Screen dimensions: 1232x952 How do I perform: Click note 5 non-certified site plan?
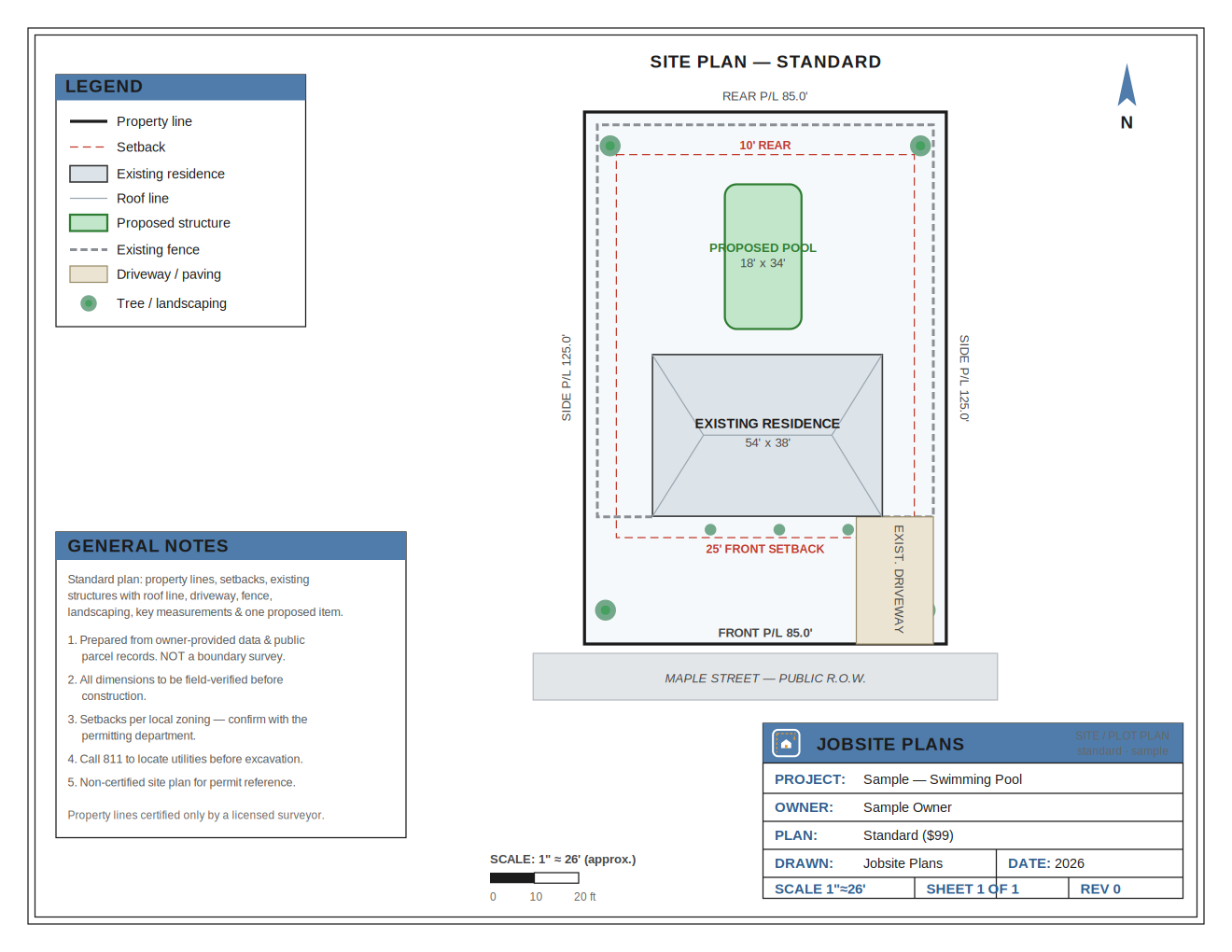181,782
